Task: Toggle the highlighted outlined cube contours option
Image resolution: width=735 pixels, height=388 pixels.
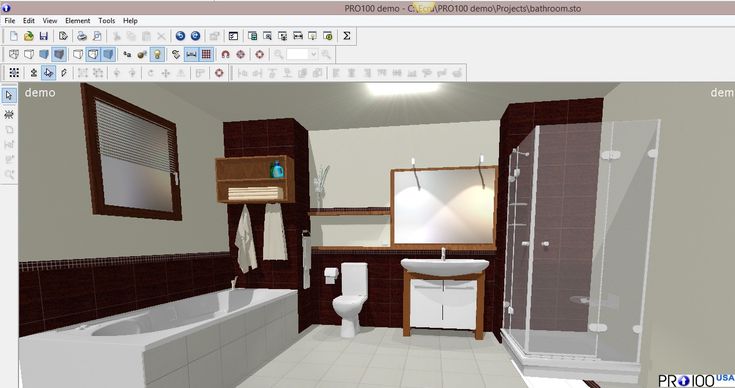Action: (x=93, y=54)
